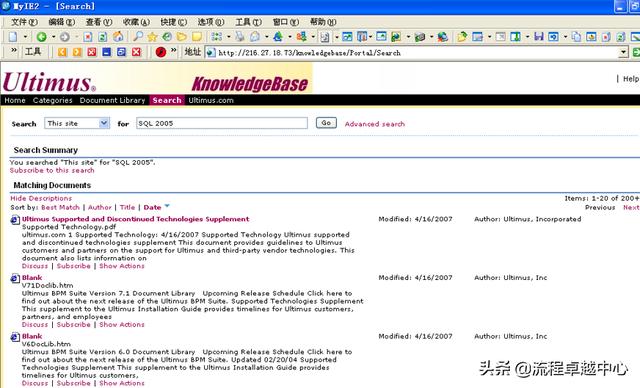The image size is (640, 388).
Task: Sort results by Best Match
Action: click(60, 207)
